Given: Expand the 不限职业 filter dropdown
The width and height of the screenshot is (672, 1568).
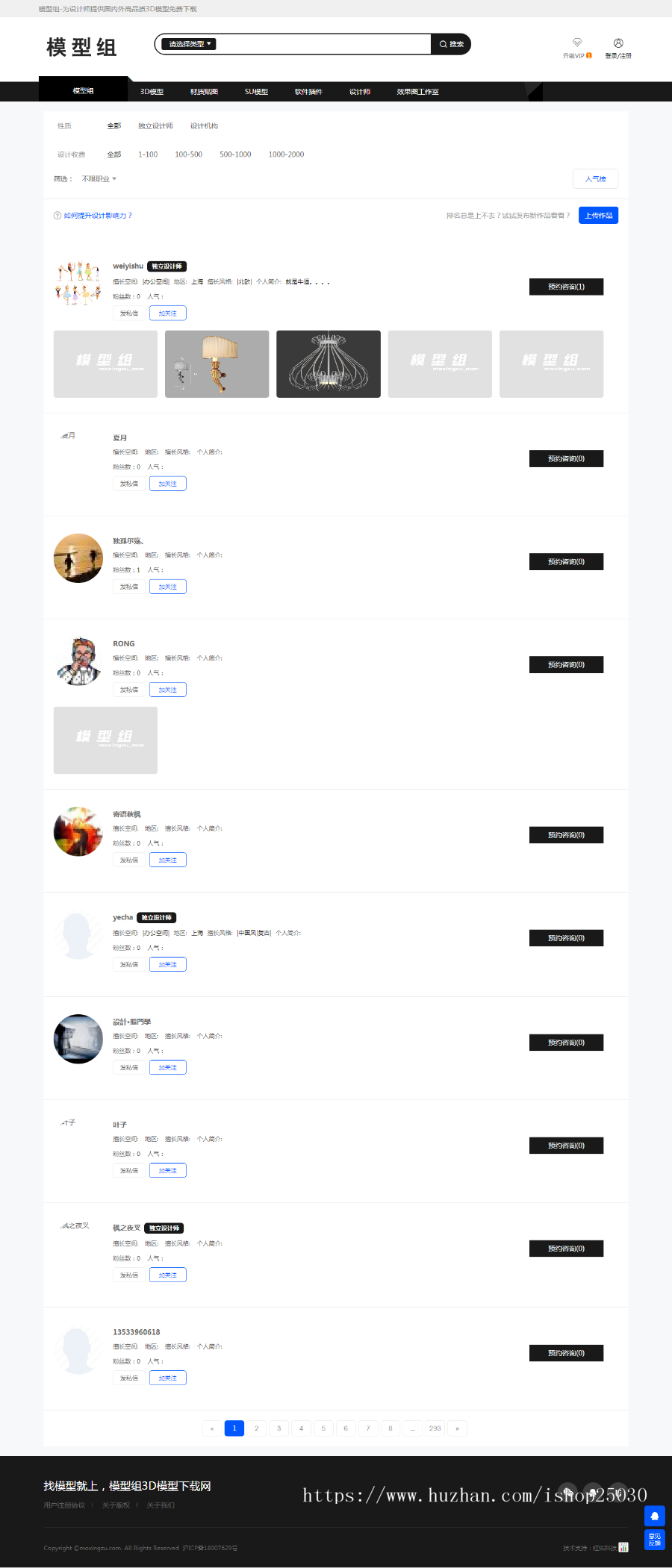Looking at the screenshot, I should [x=99, y=179].
